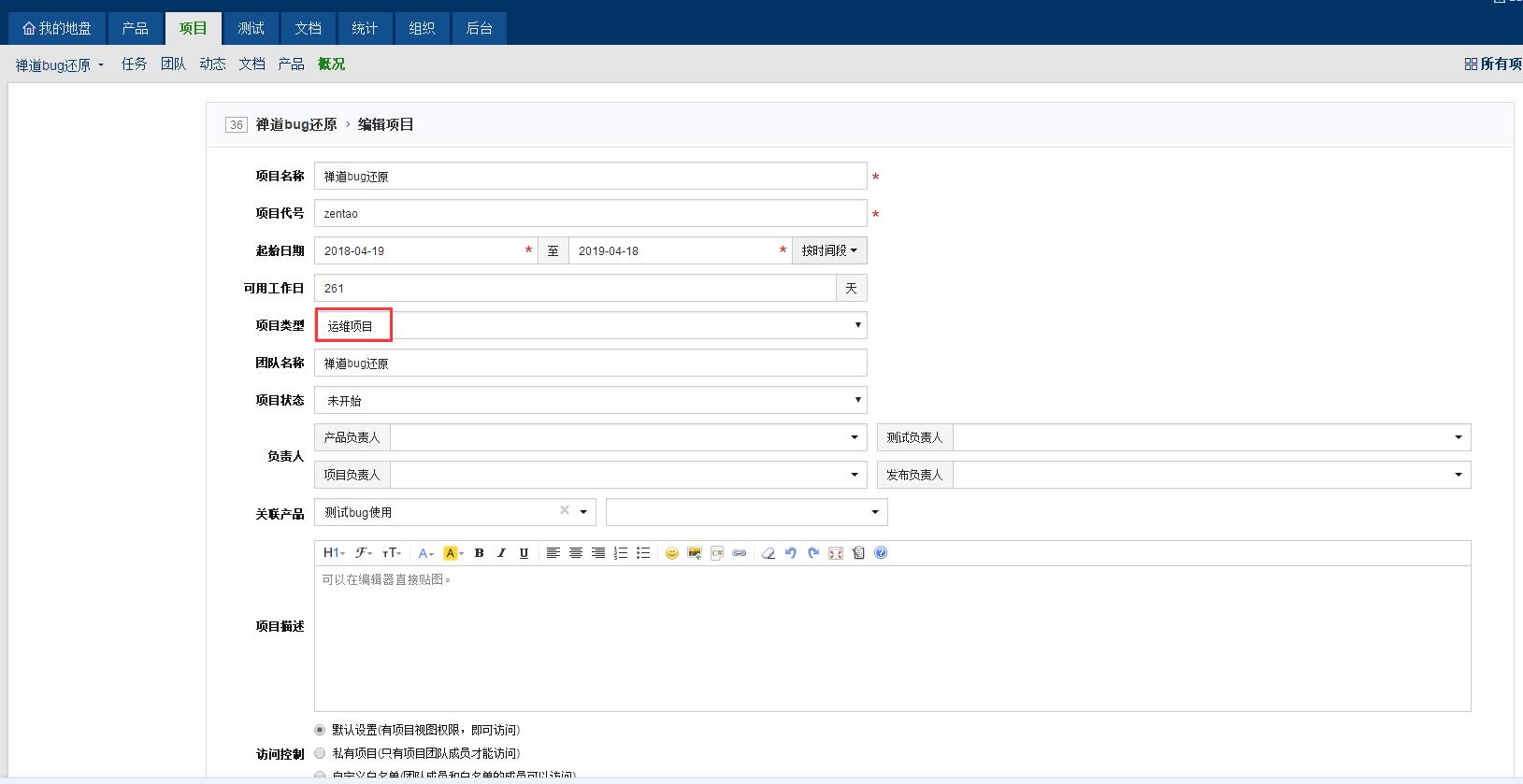Align description text right
Viewport: 1523px width, 784px height.
(x=598, y=553)
